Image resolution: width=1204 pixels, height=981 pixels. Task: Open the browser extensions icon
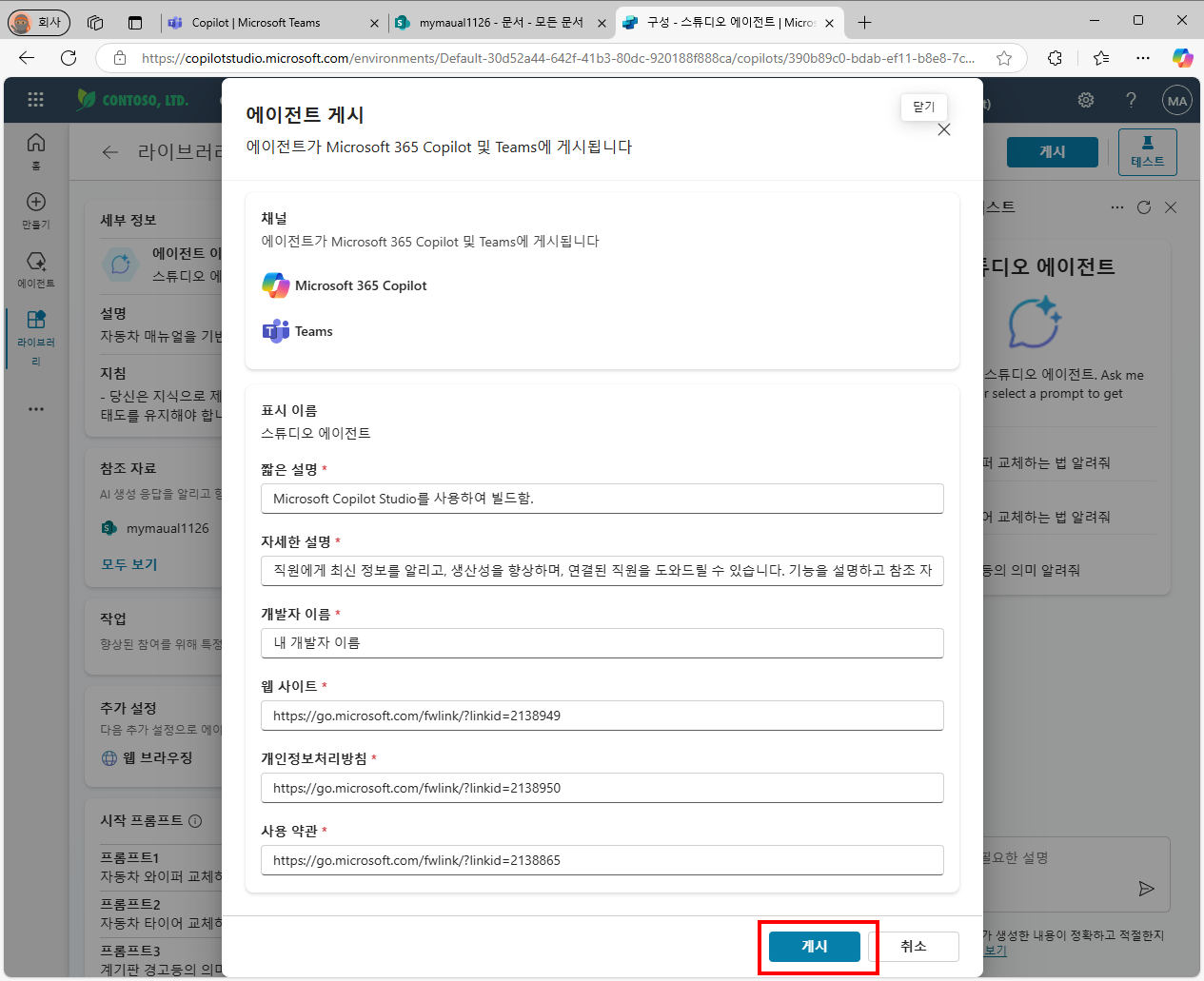1056,58
